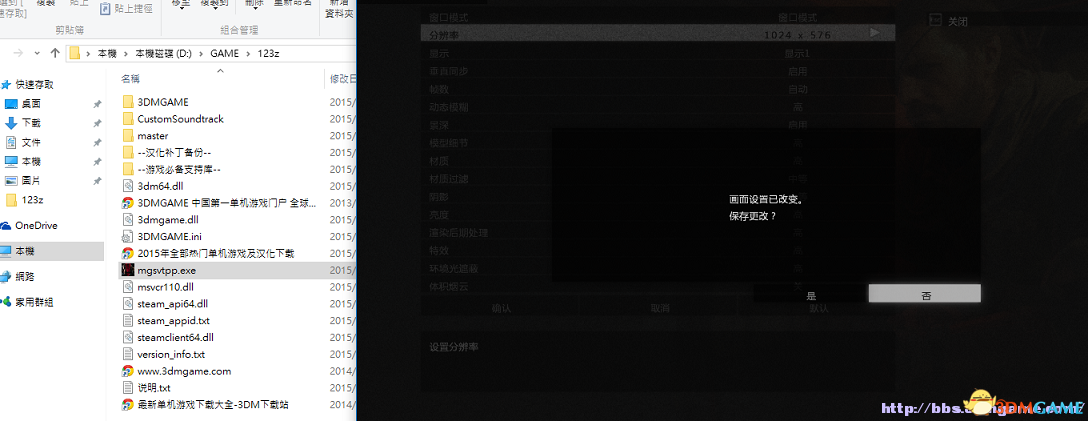Select the 帧数 setting row

pyautogui.click(x=658, y=89)
